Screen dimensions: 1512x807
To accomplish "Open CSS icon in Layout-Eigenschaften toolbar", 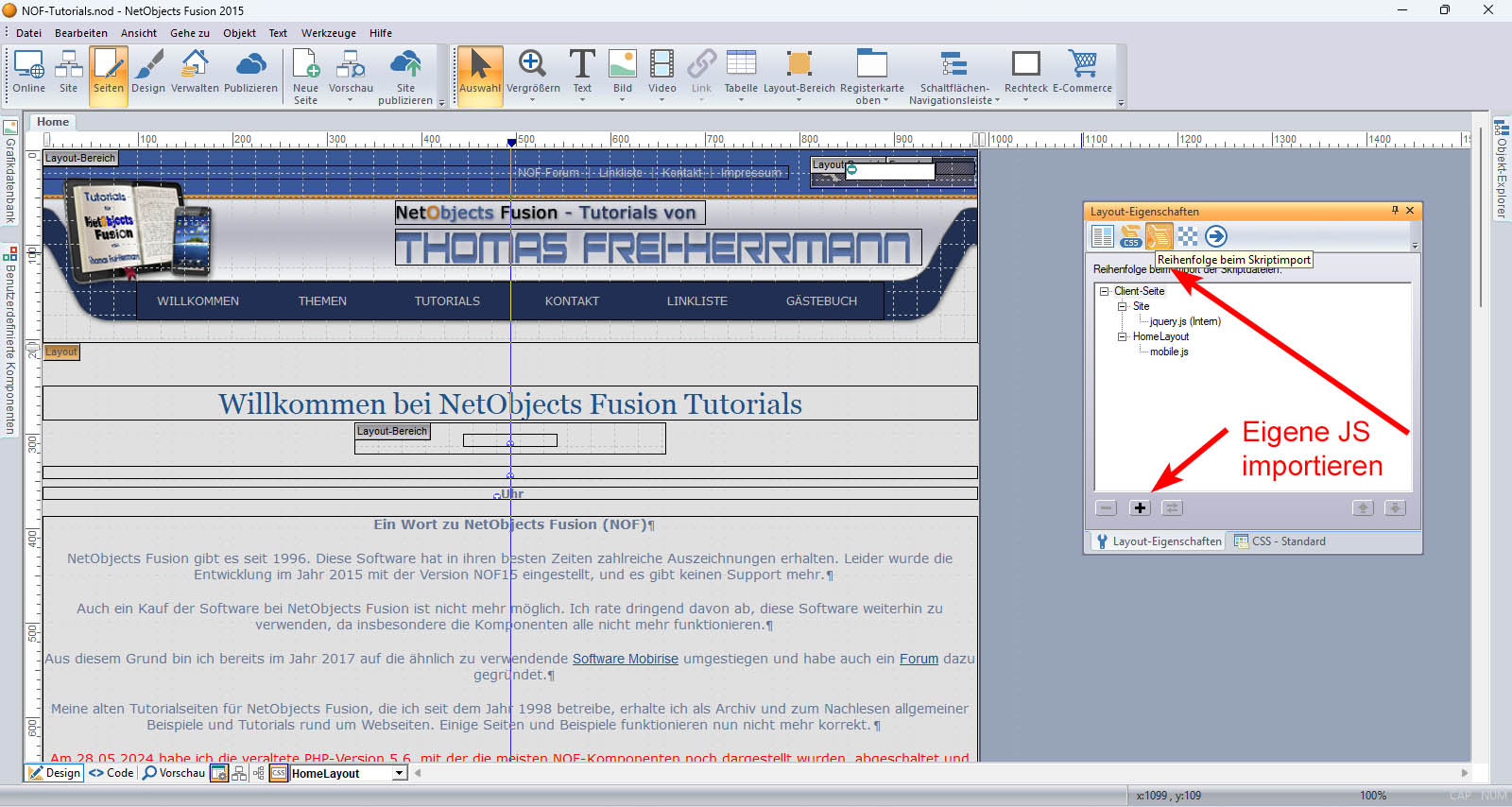I will click(x=1130, y=236).
